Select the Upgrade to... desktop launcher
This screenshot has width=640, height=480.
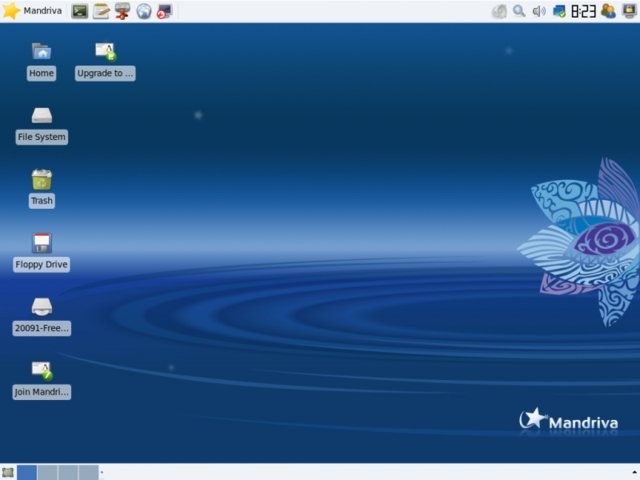click(x=105, y=62)
